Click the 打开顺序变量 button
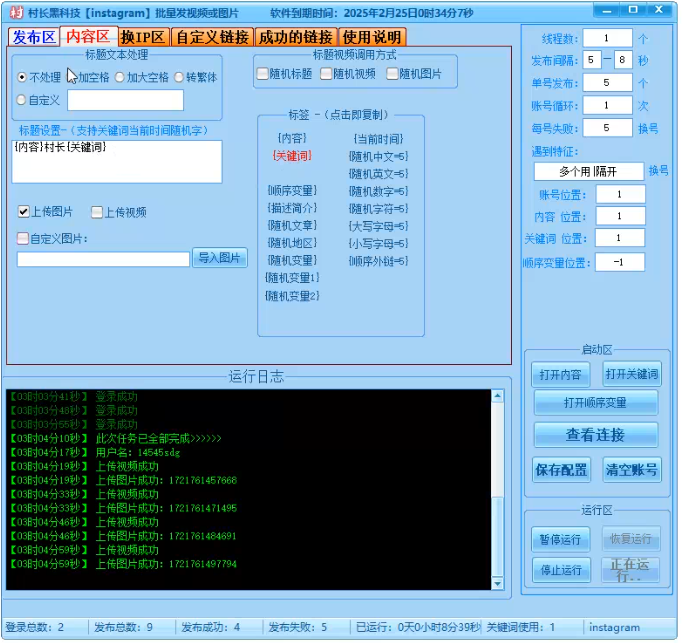The width and height of the screenshot is (682, 643). pyautogui.click(x=596, y=403)
